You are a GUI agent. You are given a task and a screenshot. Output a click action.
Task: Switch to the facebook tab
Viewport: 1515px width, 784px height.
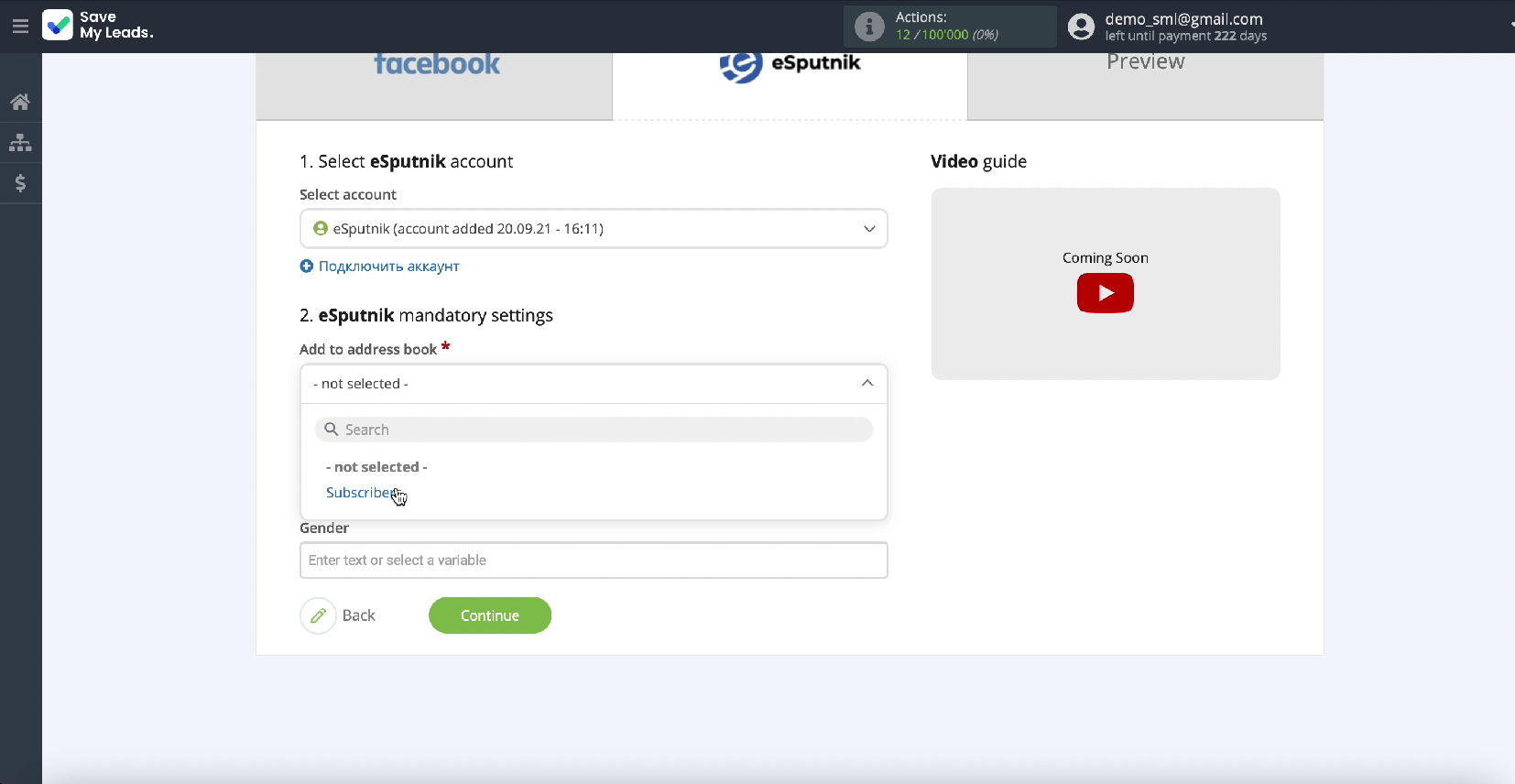[434, 86]
